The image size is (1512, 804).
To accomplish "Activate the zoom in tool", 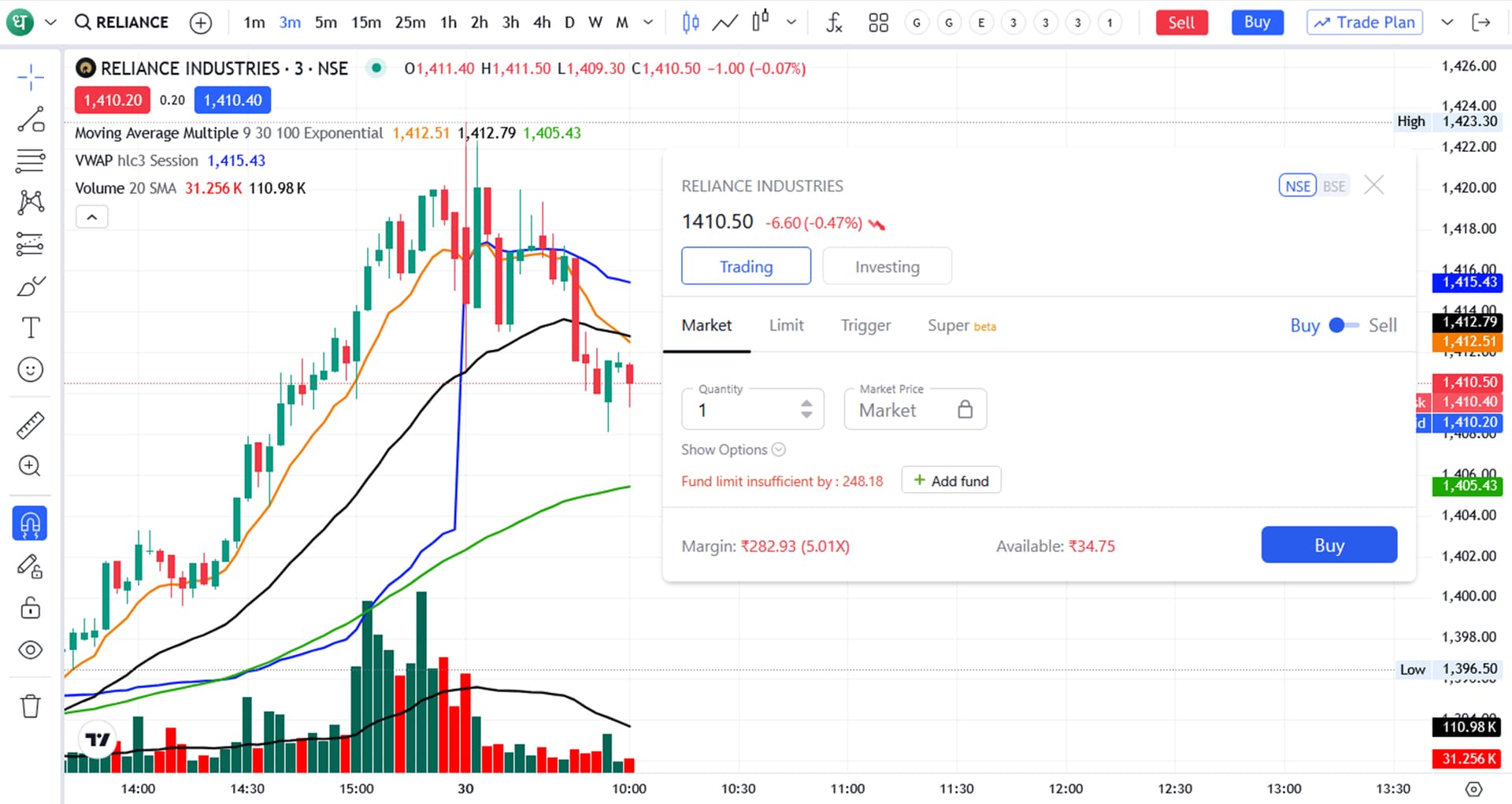I will point(31,466).
